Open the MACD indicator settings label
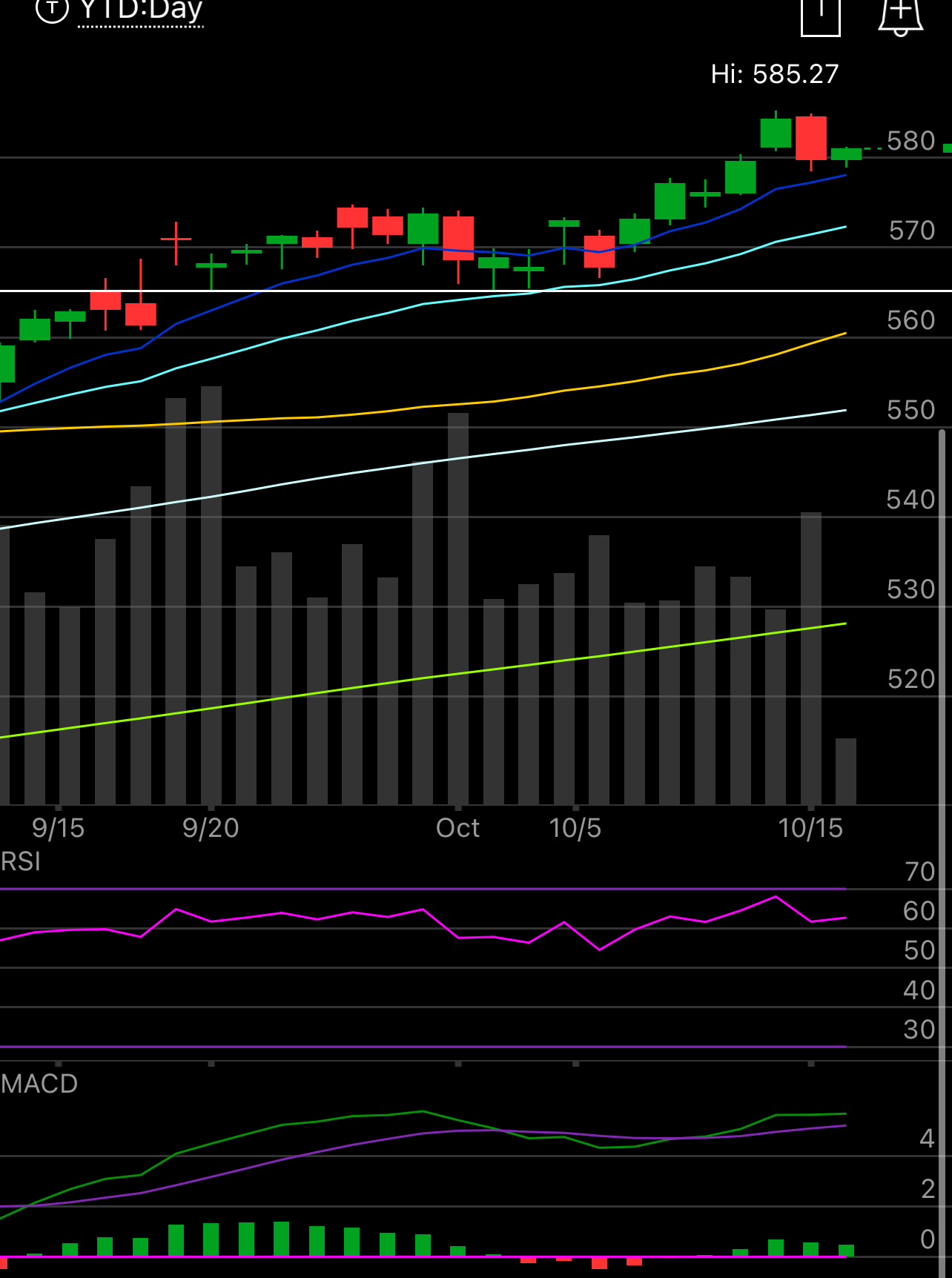 (39, 1084)
